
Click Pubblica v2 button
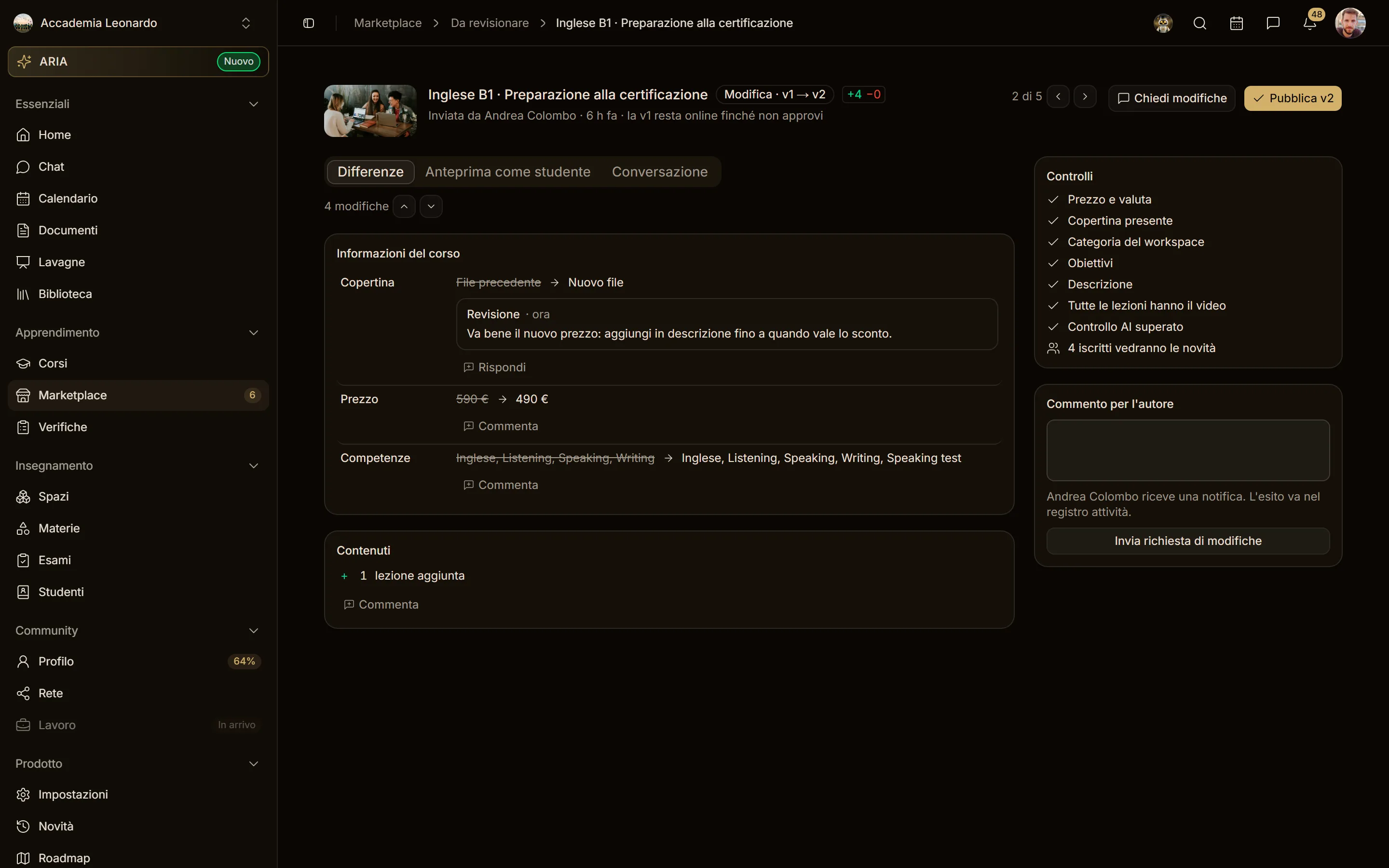[x=1293, y=98]
